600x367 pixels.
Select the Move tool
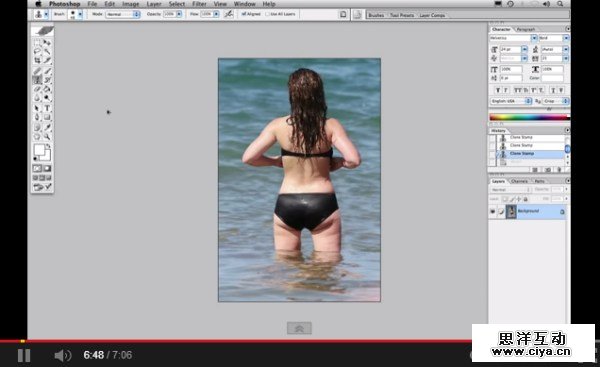tap(47, 42)
